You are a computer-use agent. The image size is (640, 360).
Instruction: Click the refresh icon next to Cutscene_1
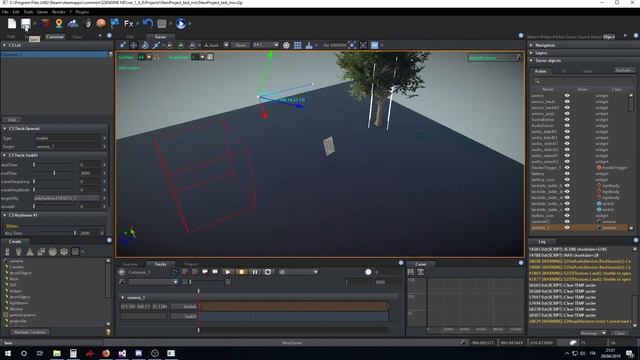(x=175, y=272)
